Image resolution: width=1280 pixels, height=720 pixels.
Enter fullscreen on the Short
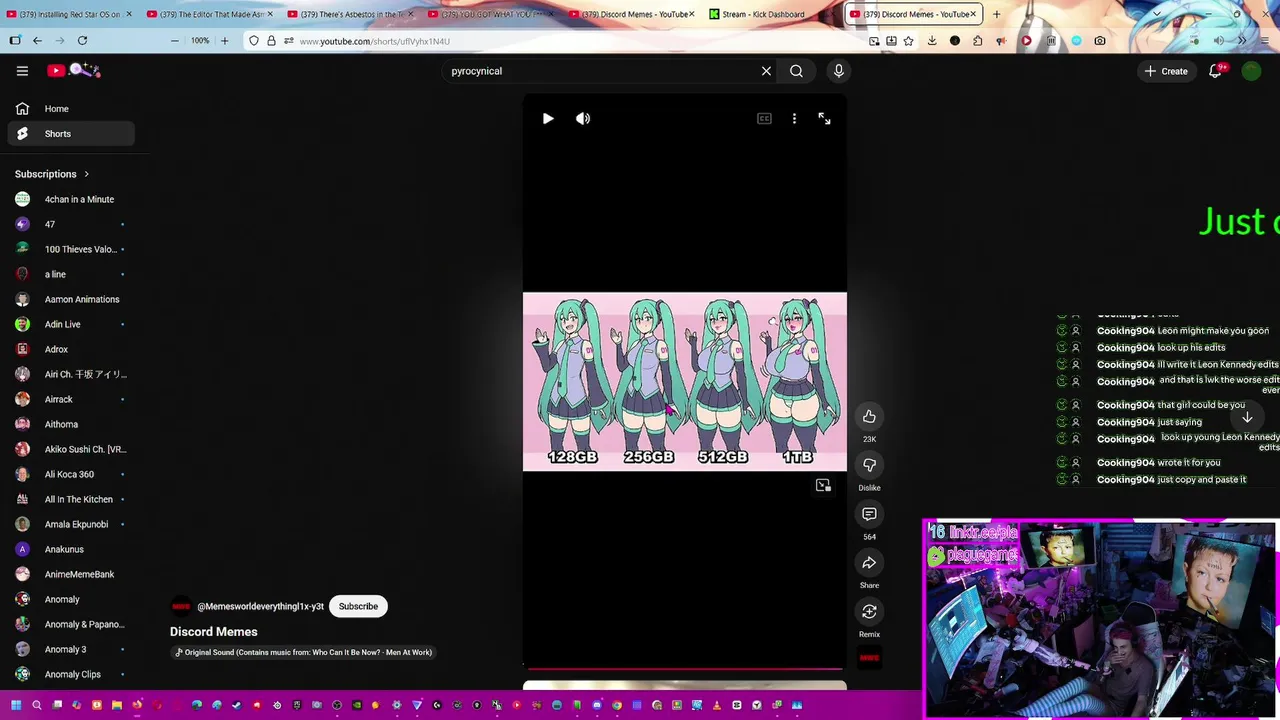[x=824, y=118]
